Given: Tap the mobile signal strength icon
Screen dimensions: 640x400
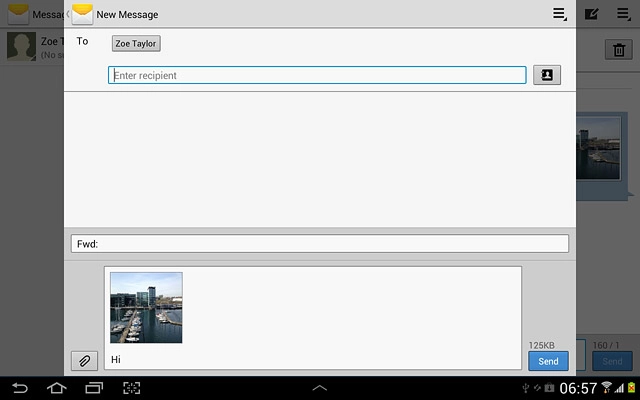Looking at the screenshot, I should [620, 388].
